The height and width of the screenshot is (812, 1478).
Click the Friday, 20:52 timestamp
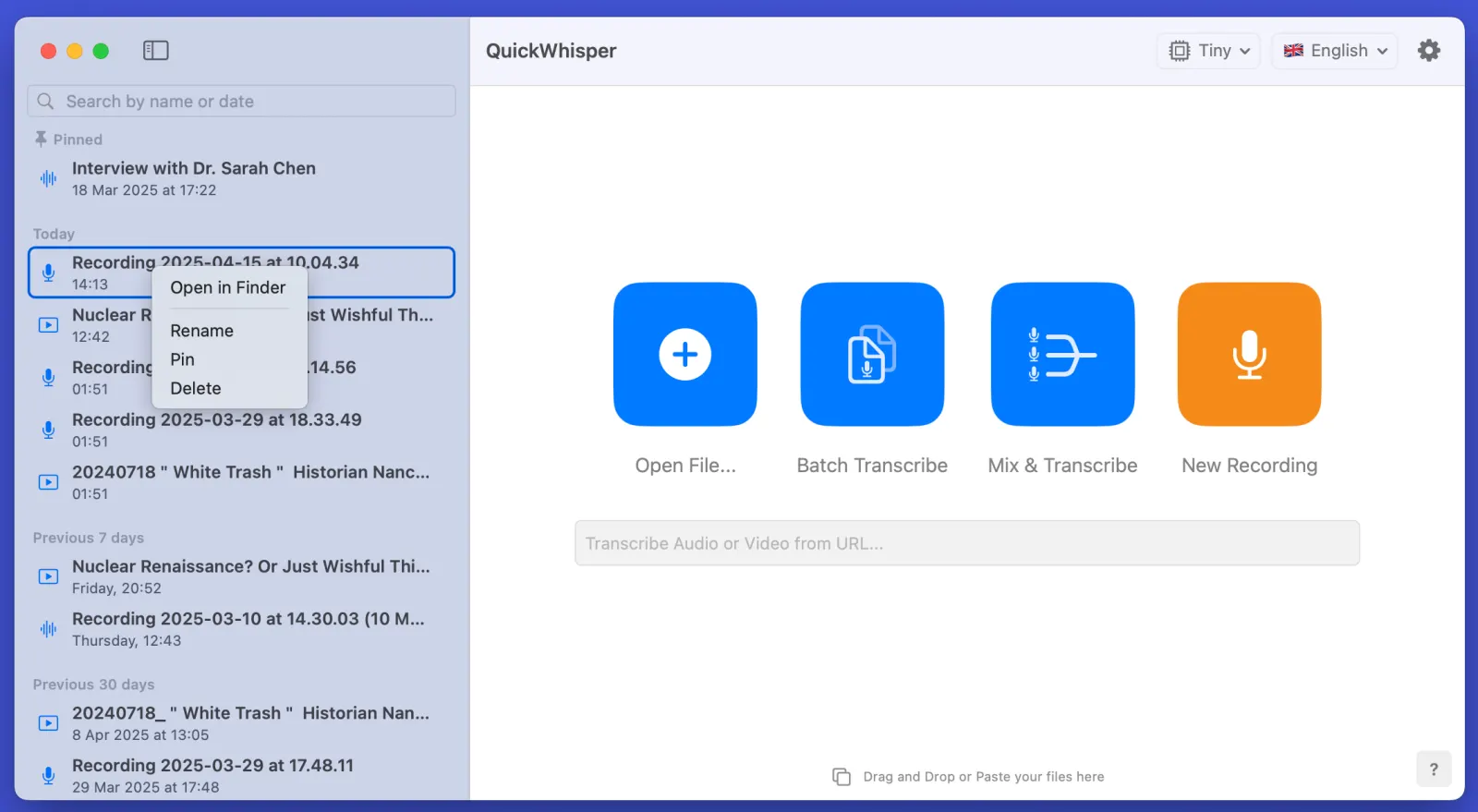click(116, 588)
